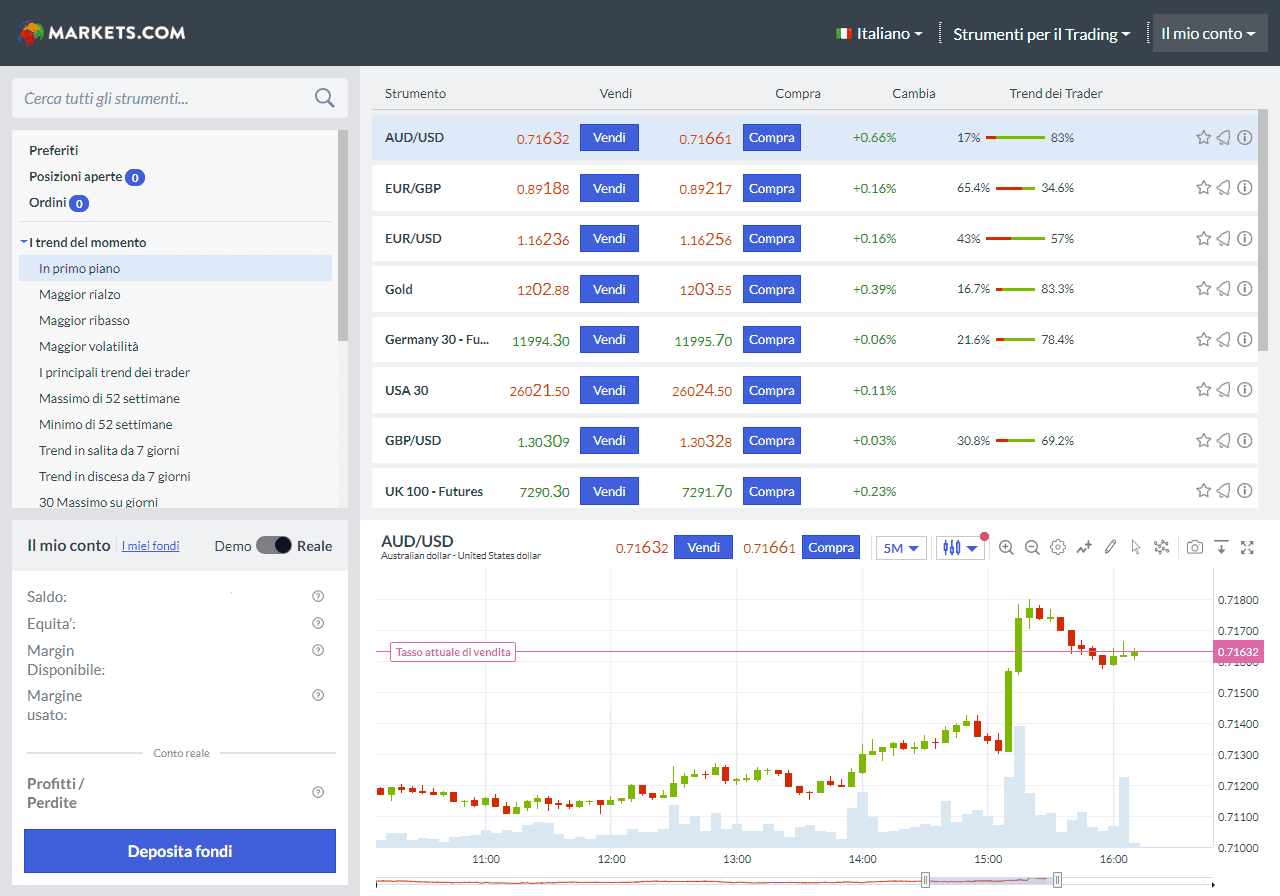Zoom in on the AUD/USD chart
Screen dimensions: 1280x896
(x=1006, y=547)
